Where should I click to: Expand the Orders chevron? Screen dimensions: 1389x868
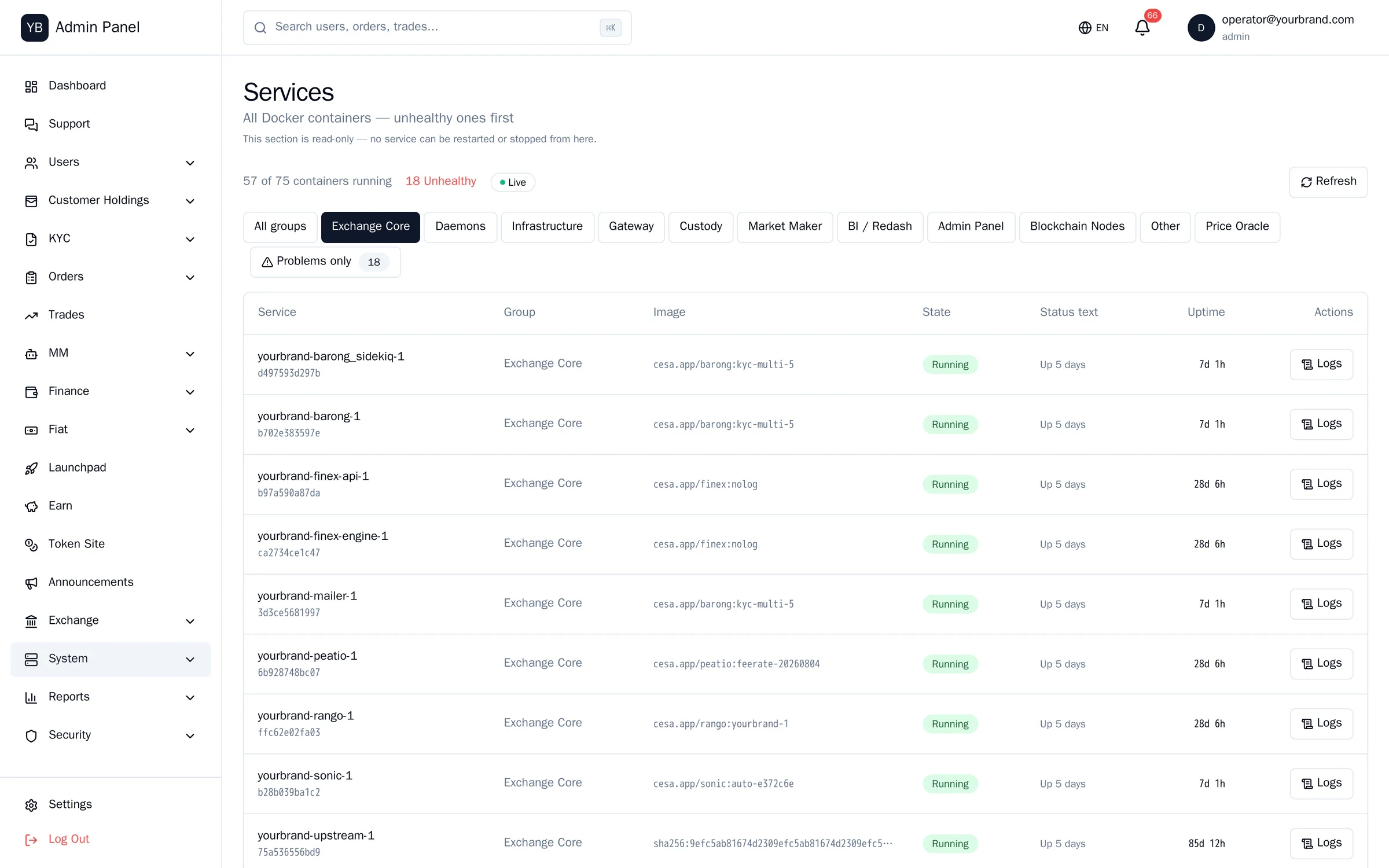[x=190, y=278]
